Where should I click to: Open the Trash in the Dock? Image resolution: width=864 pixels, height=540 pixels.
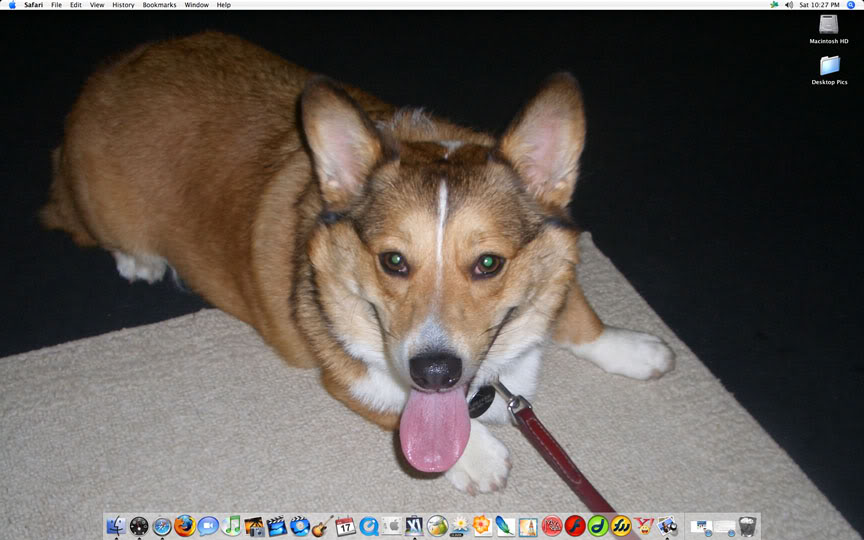click(x=747, y=526)
